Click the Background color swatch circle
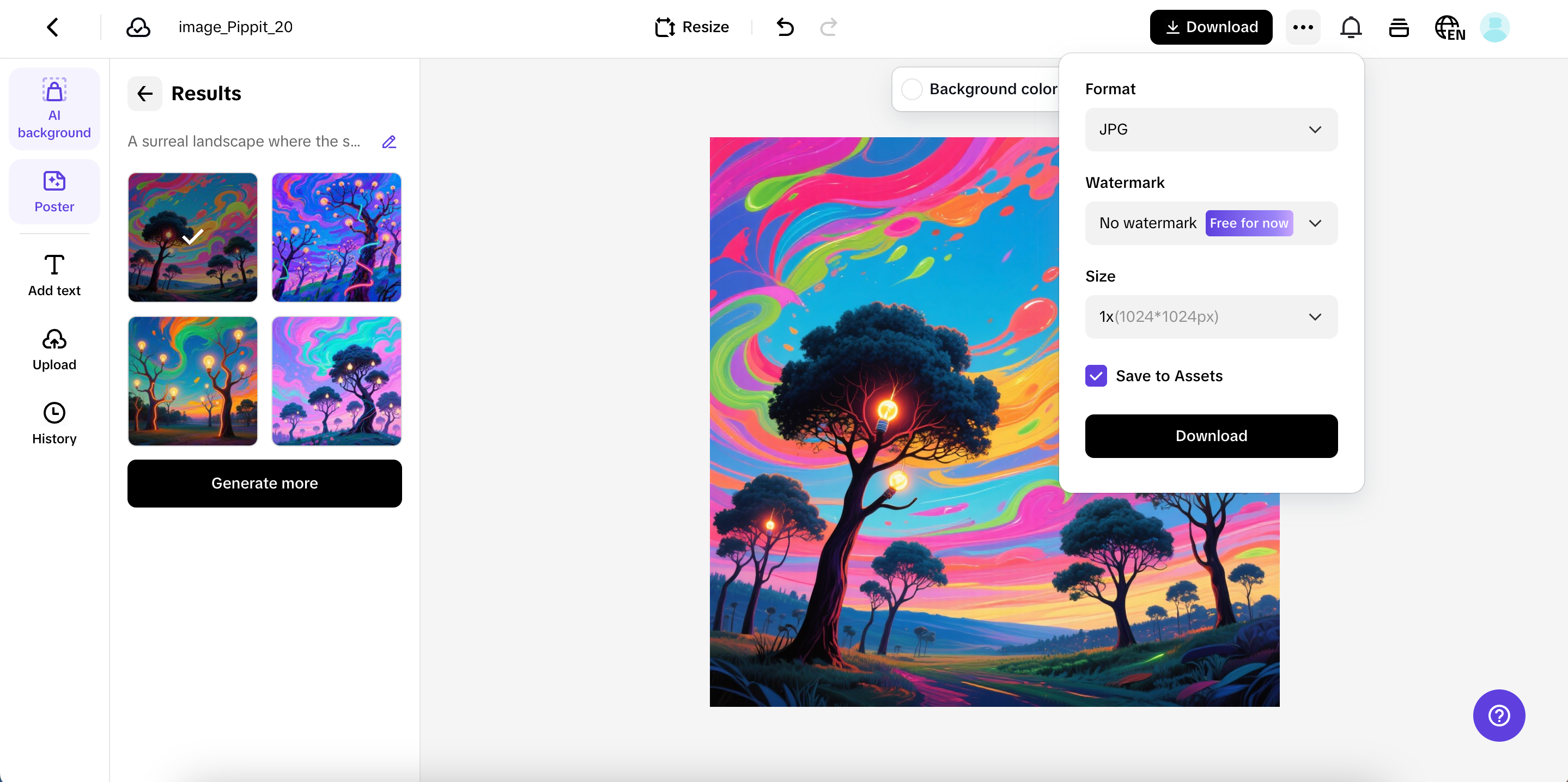 pyautogui.click(x=911, y=89)
